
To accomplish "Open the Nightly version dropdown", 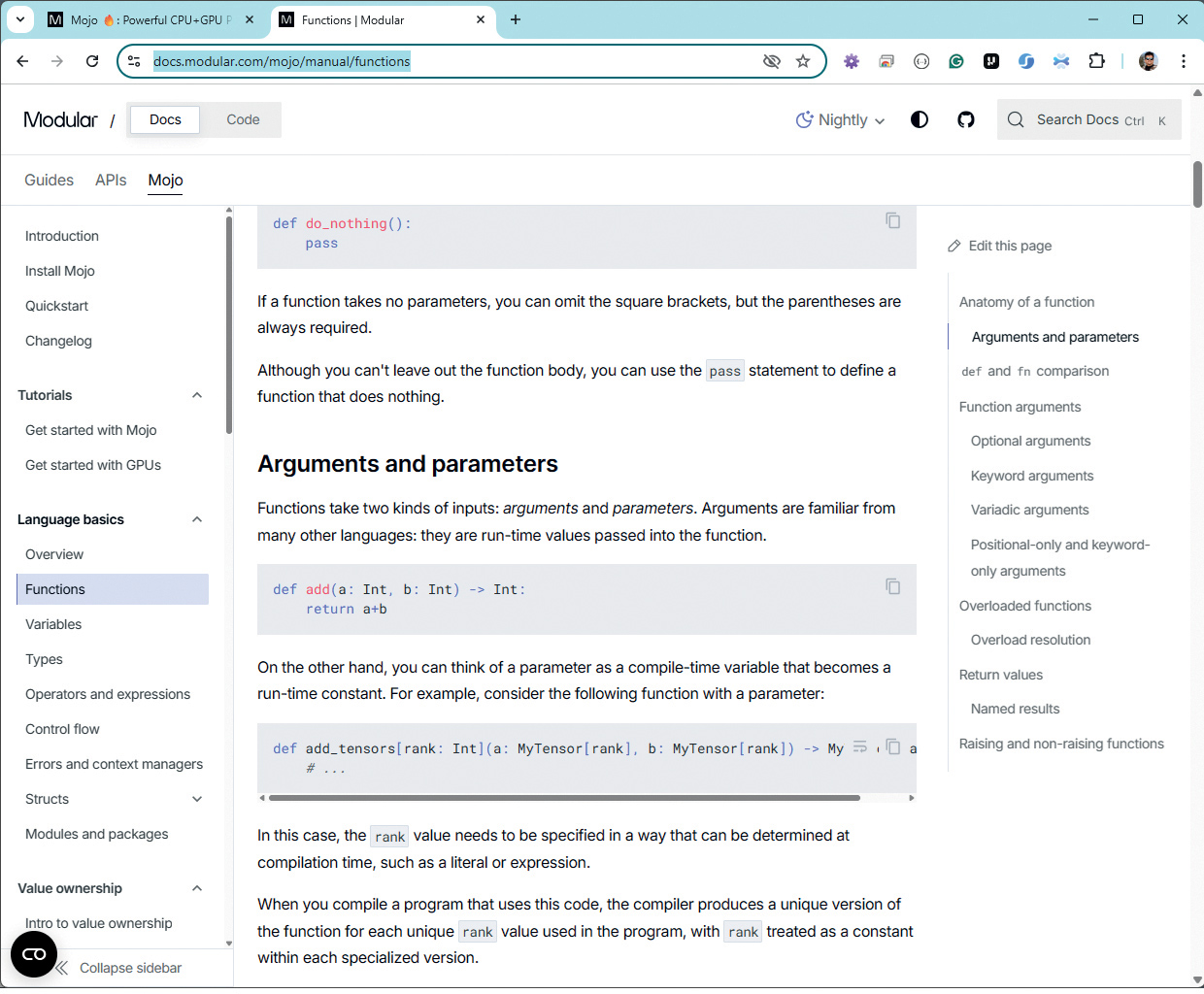I will 841,119.
